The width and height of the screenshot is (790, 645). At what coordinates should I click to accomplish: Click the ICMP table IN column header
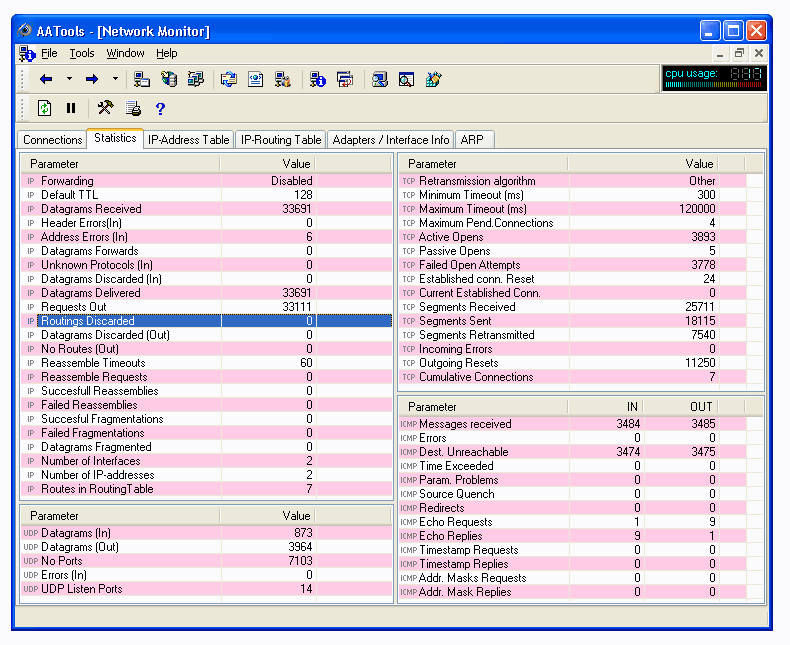pos(606,407)
